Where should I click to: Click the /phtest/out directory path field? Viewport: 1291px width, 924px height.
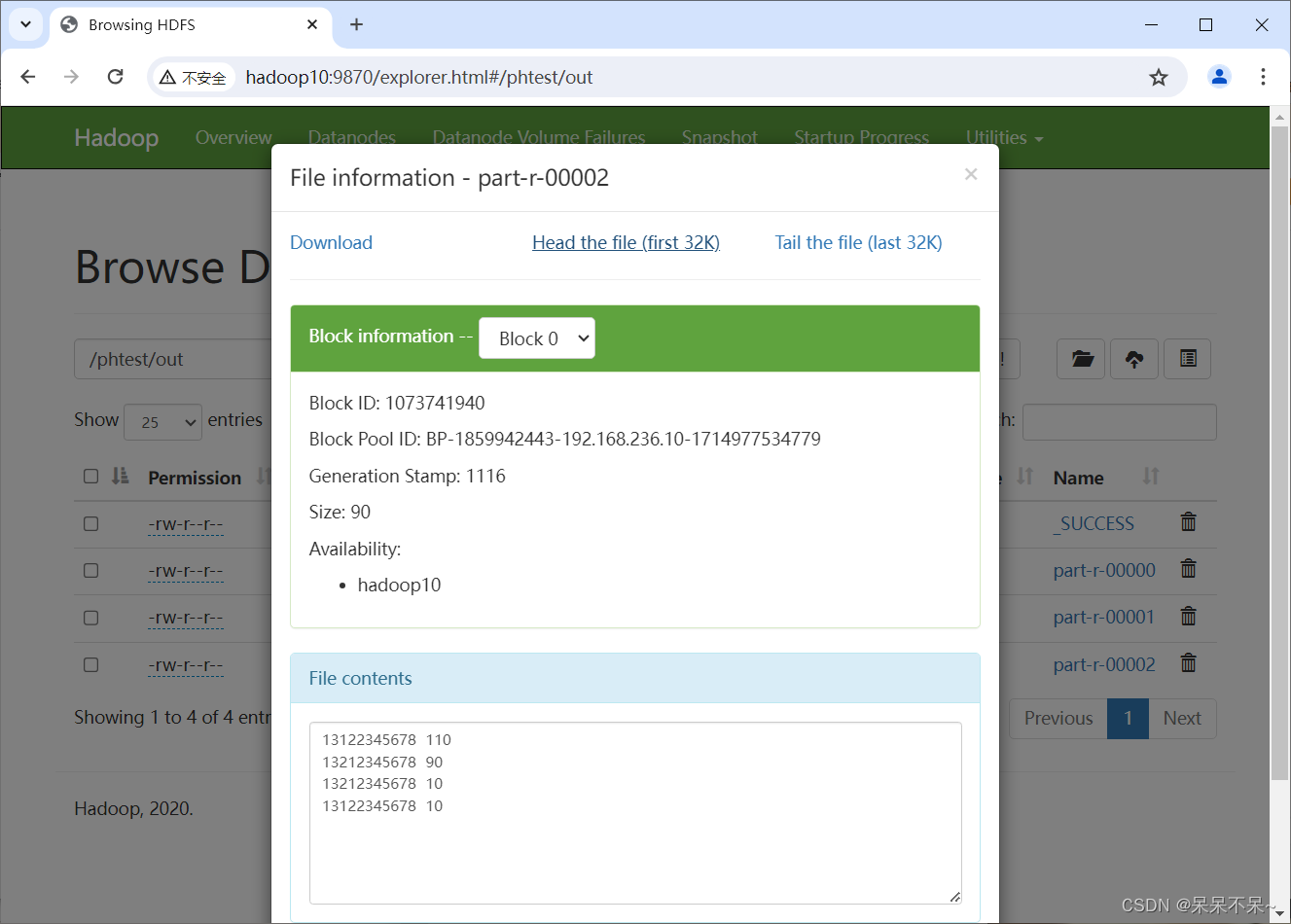pyautogui.click(x=175, y=359)
